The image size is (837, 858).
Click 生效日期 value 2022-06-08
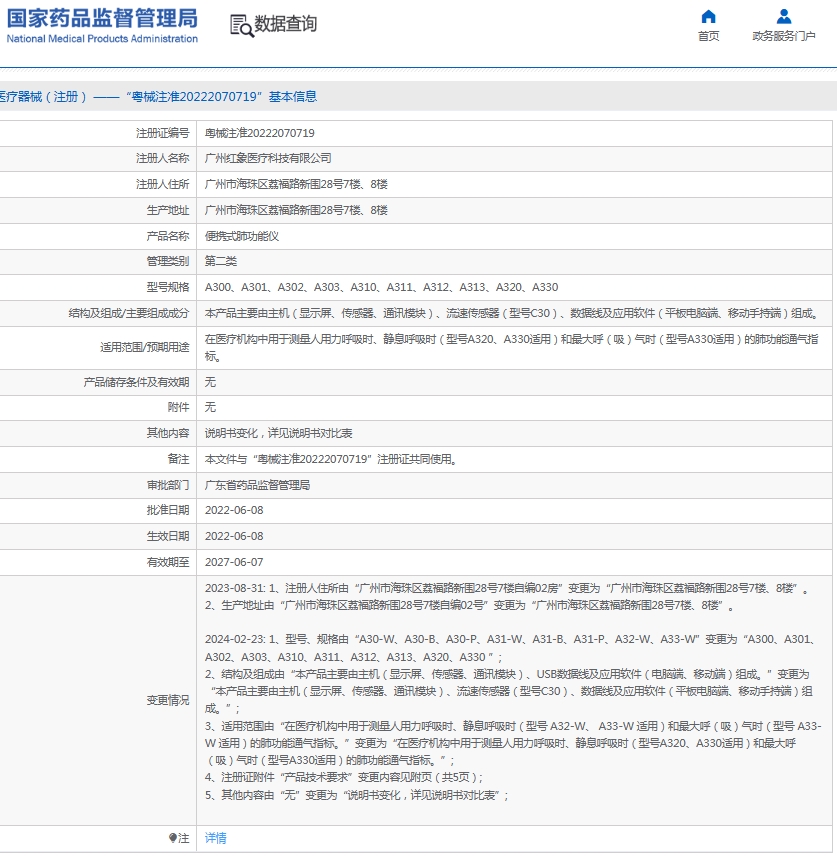click(234, 536)
